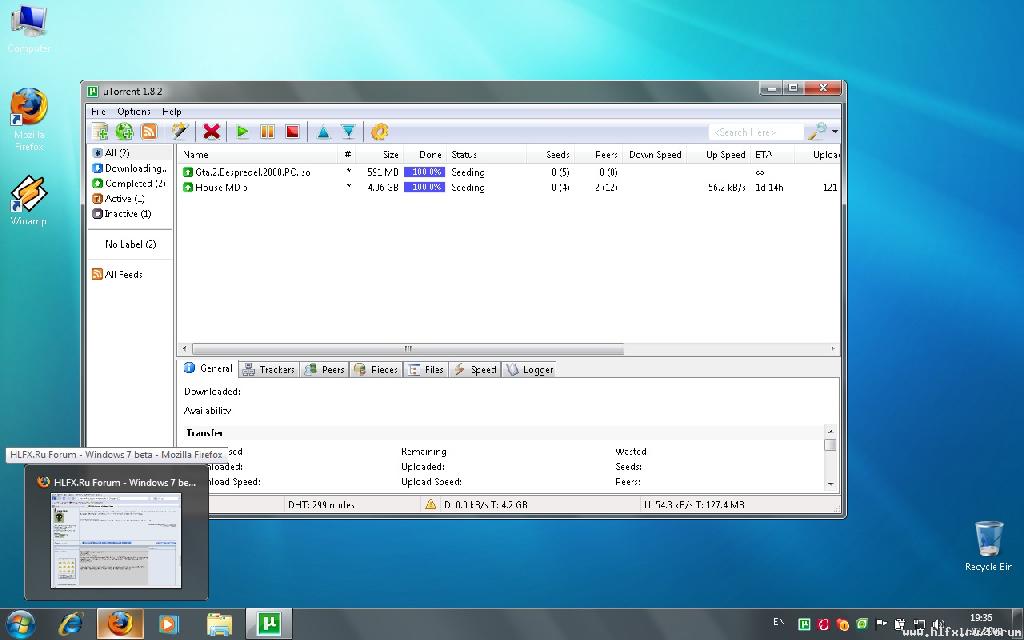This screenshot has width=1024, height=640.
Task: Click the Create New Torrent wand icon
Action: coord(180,132)
